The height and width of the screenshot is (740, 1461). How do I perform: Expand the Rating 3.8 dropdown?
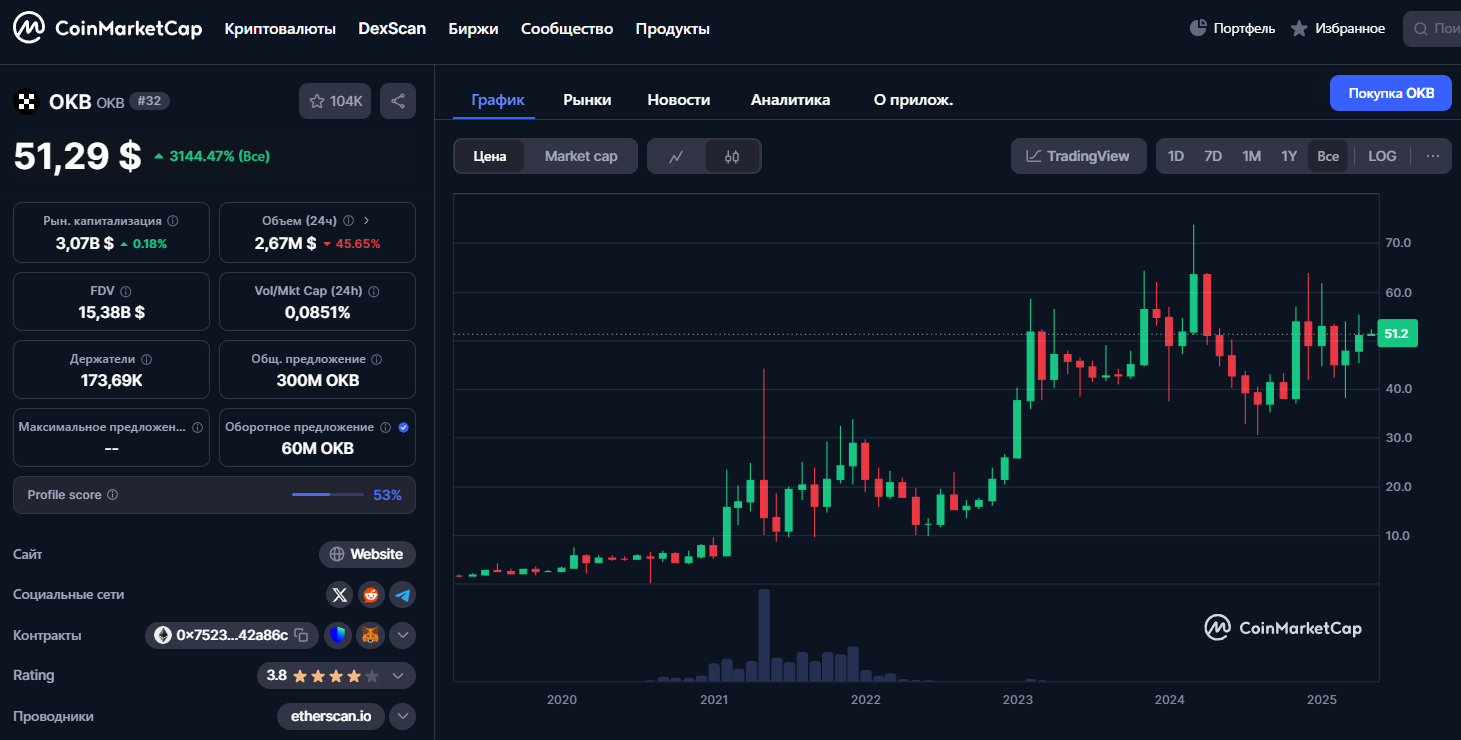[x=398, y=676]
